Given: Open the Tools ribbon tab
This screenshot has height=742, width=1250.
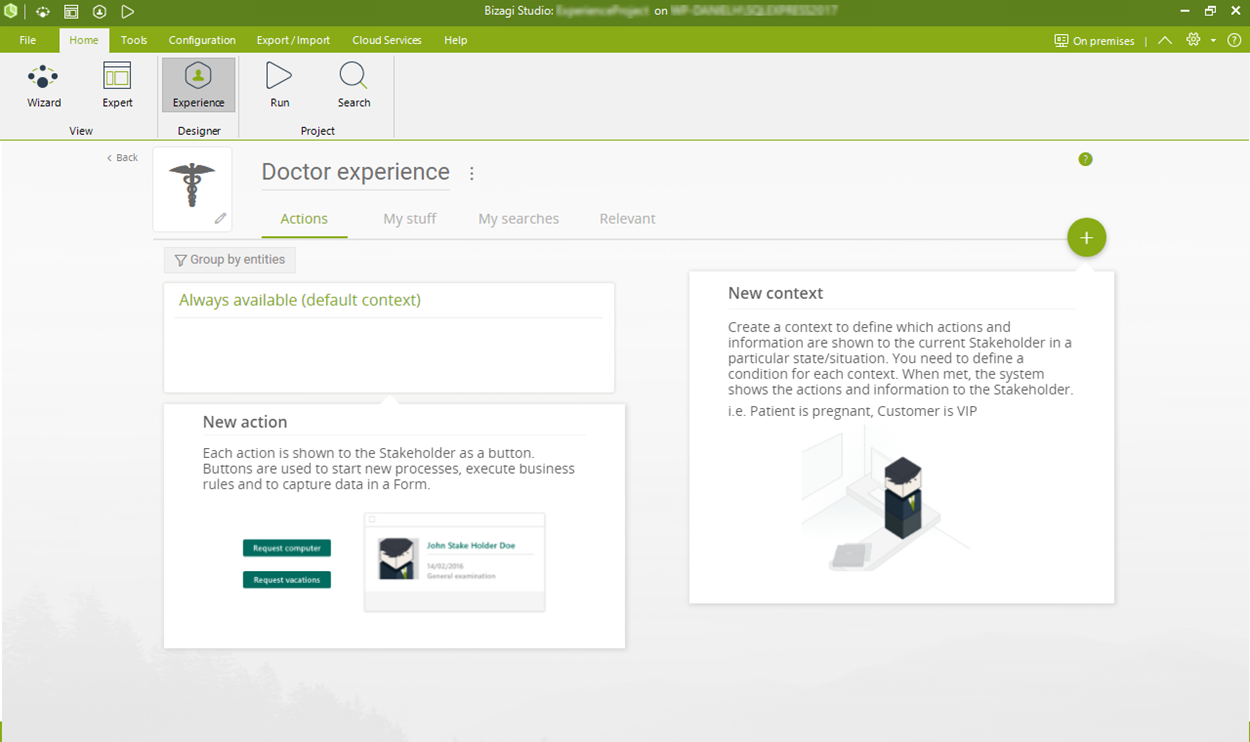Looking at the screenshot, I should coord(134,40).
